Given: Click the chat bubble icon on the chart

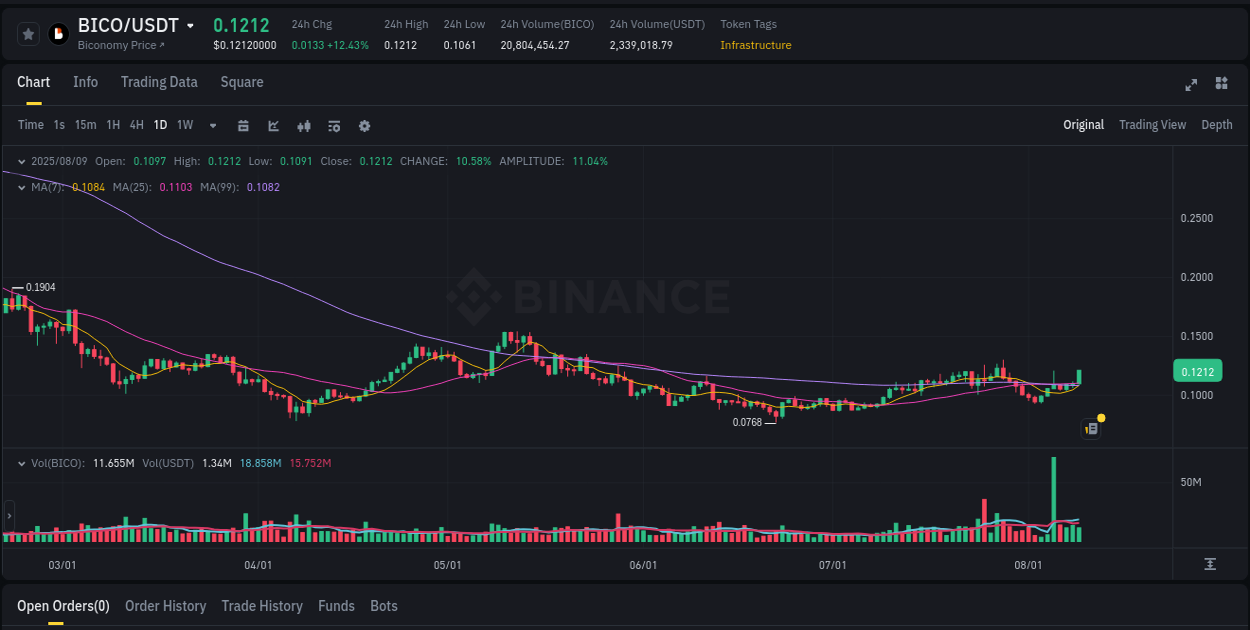Looking at the screenshot, I should (x=1090, y=427).
